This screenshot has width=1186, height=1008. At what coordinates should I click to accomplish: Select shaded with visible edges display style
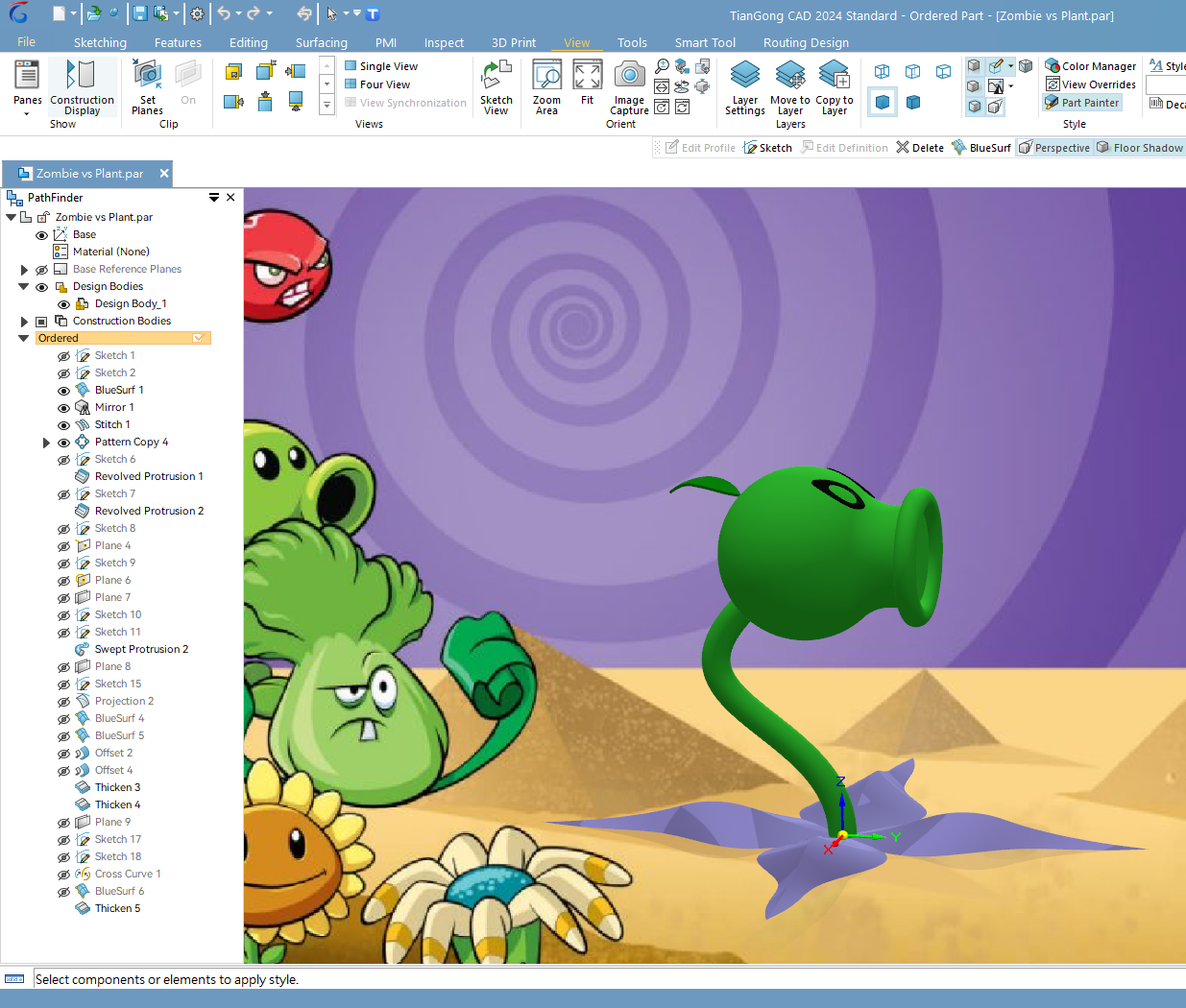tap(913, 102)
